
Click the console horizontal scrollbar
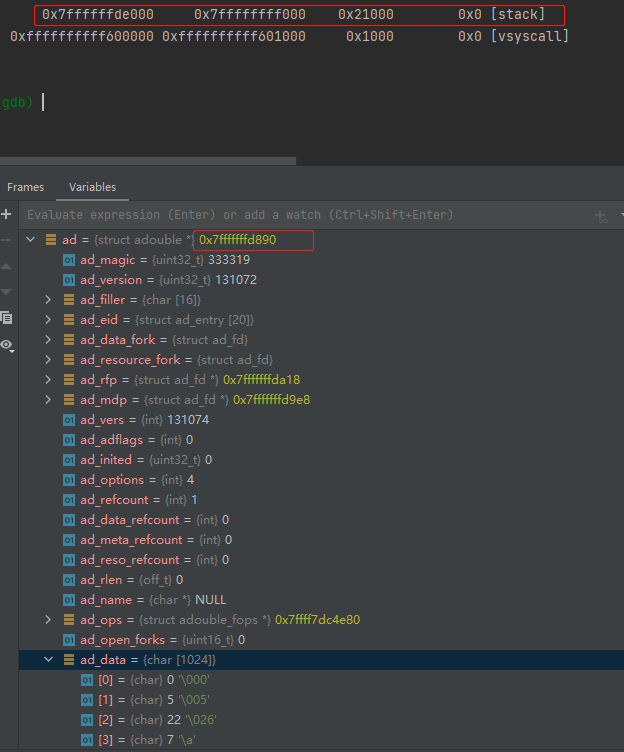[148, 161]
